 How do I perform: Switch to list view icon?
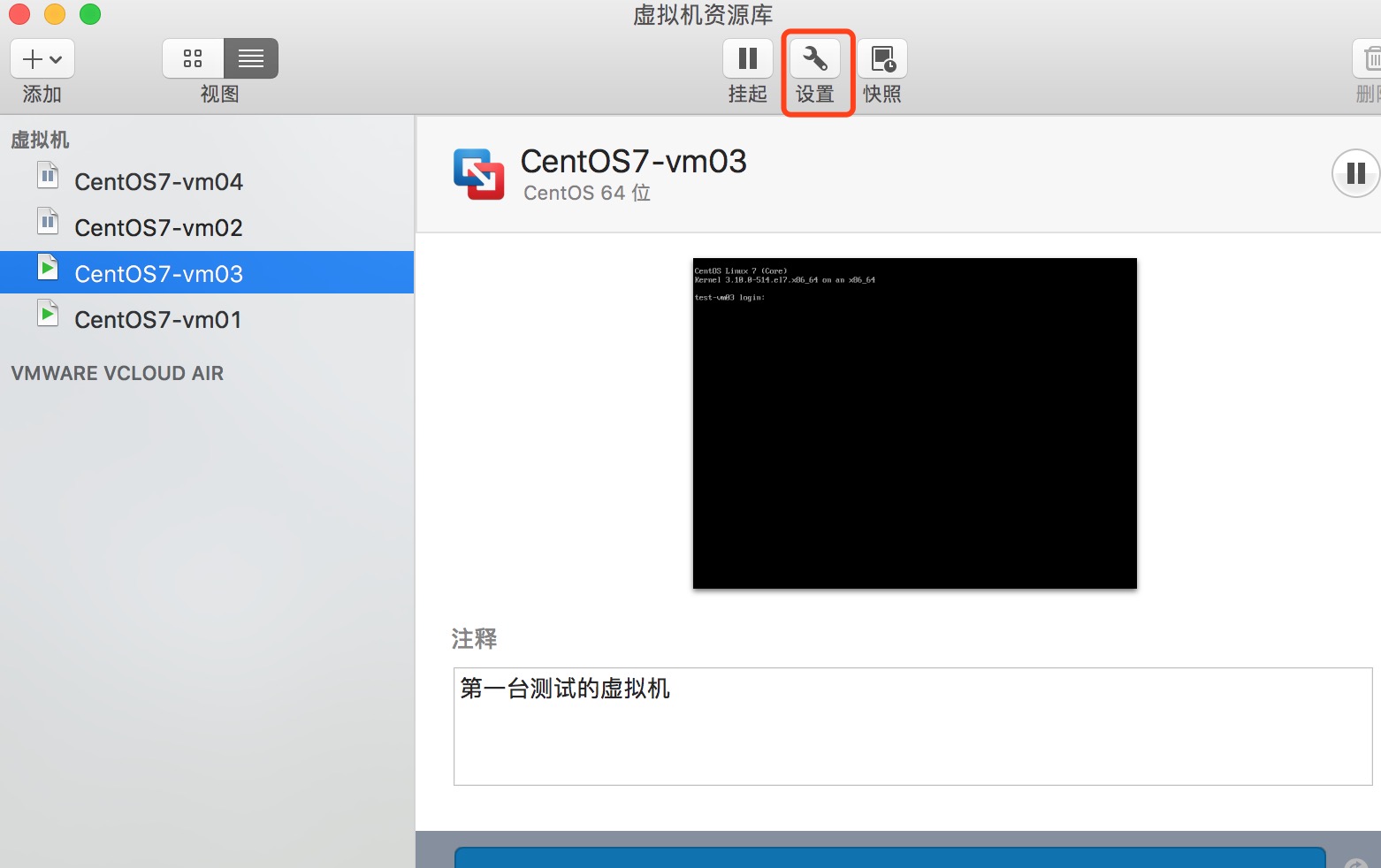[x=251, y=58]
